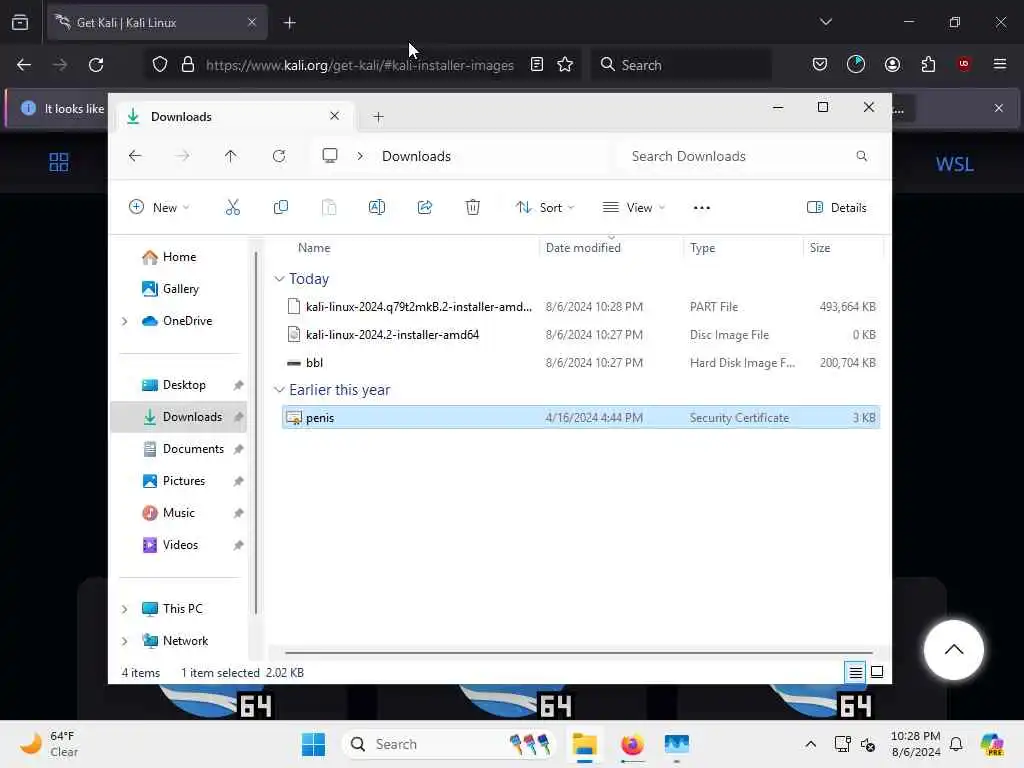Open Windows Start menu
The width and height of the screenshot is (1024, 768).
point(313,744)
